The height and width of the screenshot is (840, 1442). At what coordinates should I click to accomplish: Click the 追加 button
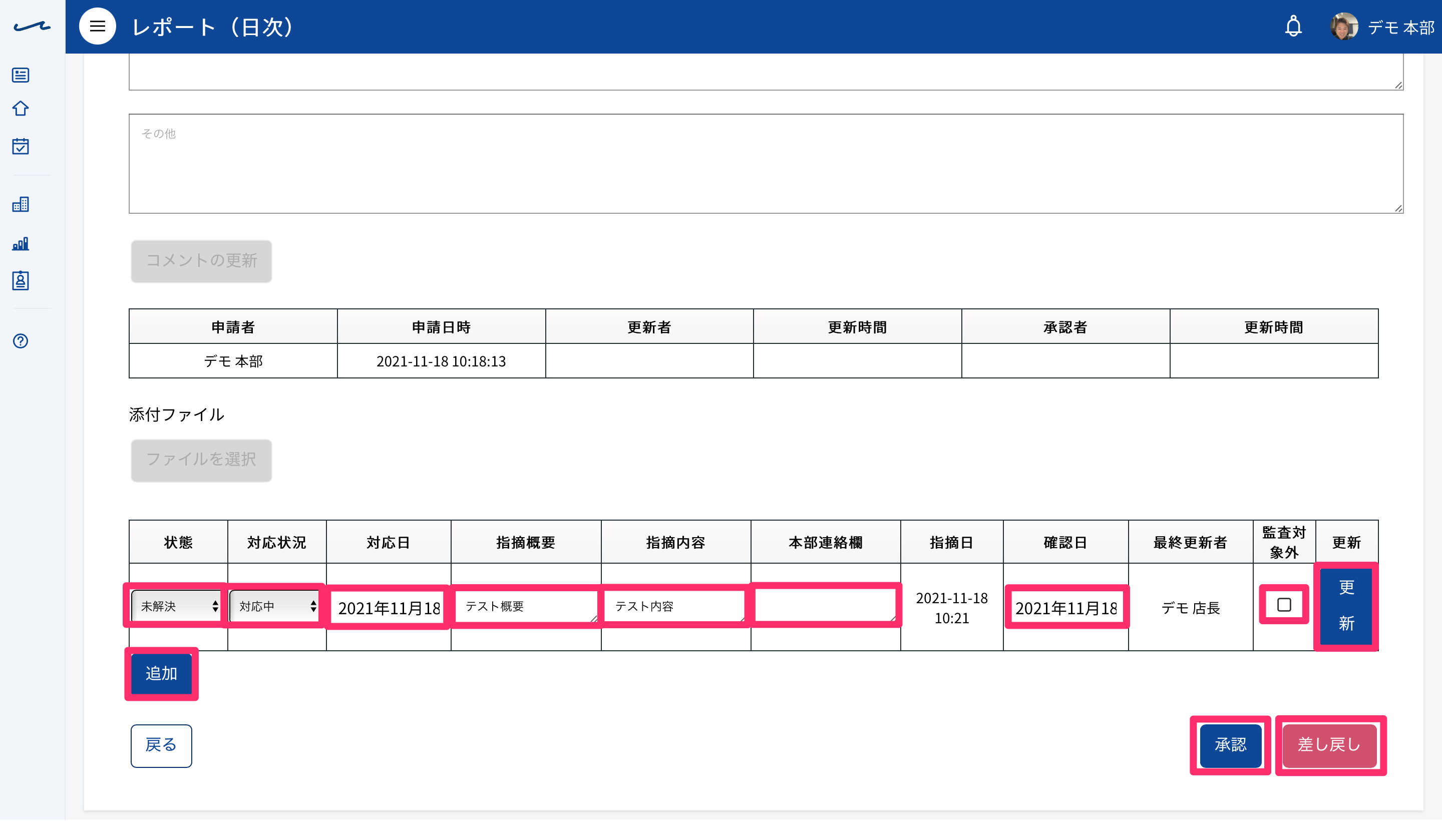(161, 673)
